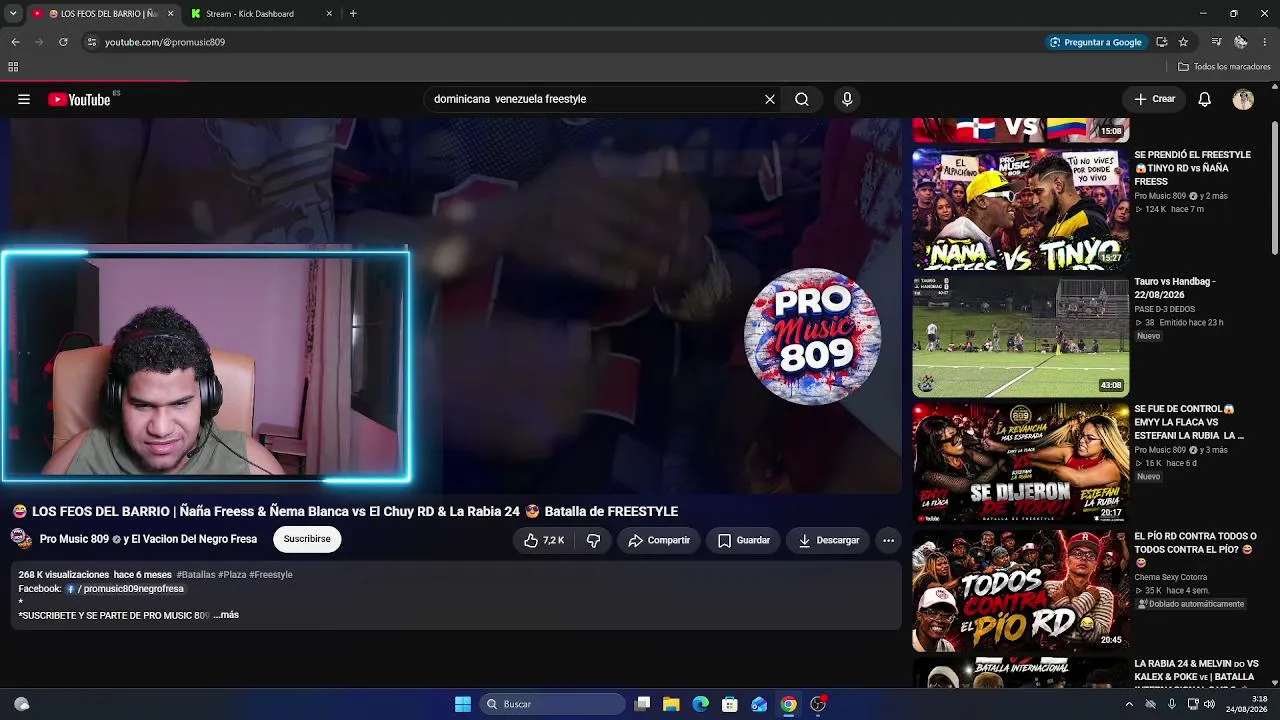This screenshot has height=720, width=1280.
Task: Click the address bar URL
Action: (165, 42)
